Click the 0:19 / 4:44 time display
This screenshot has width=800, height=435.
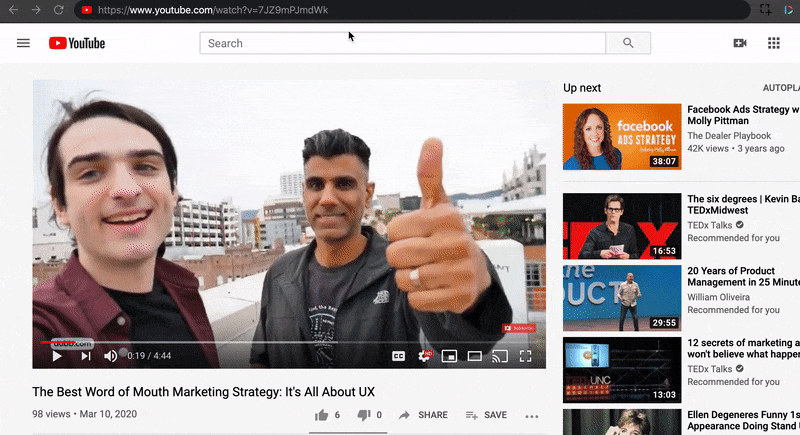click(149, 356)
